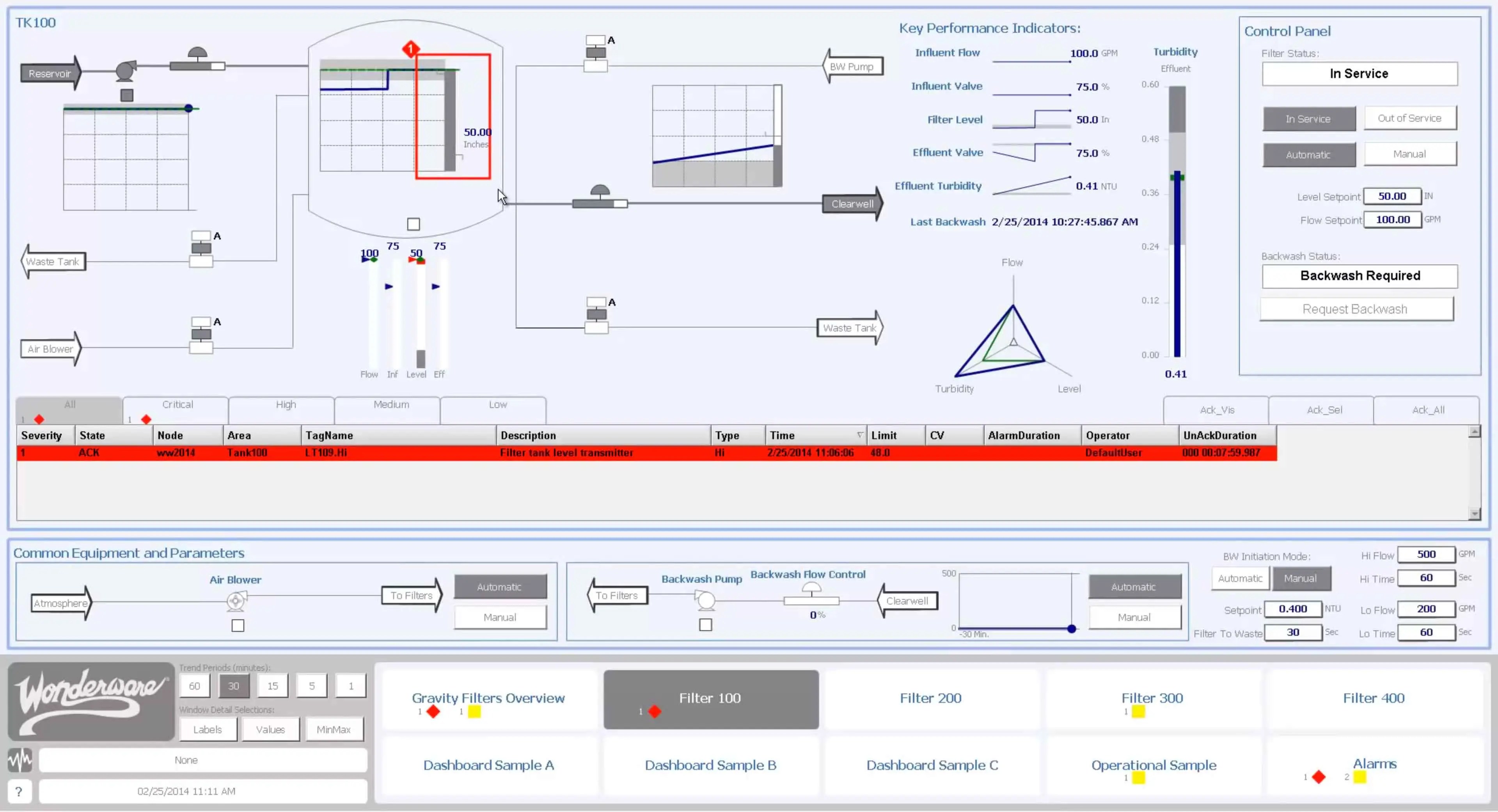1498x812 pixels.
Task: Click the Ack_All alarm button
Action: pyautogui.click(x=1428, y=410)
